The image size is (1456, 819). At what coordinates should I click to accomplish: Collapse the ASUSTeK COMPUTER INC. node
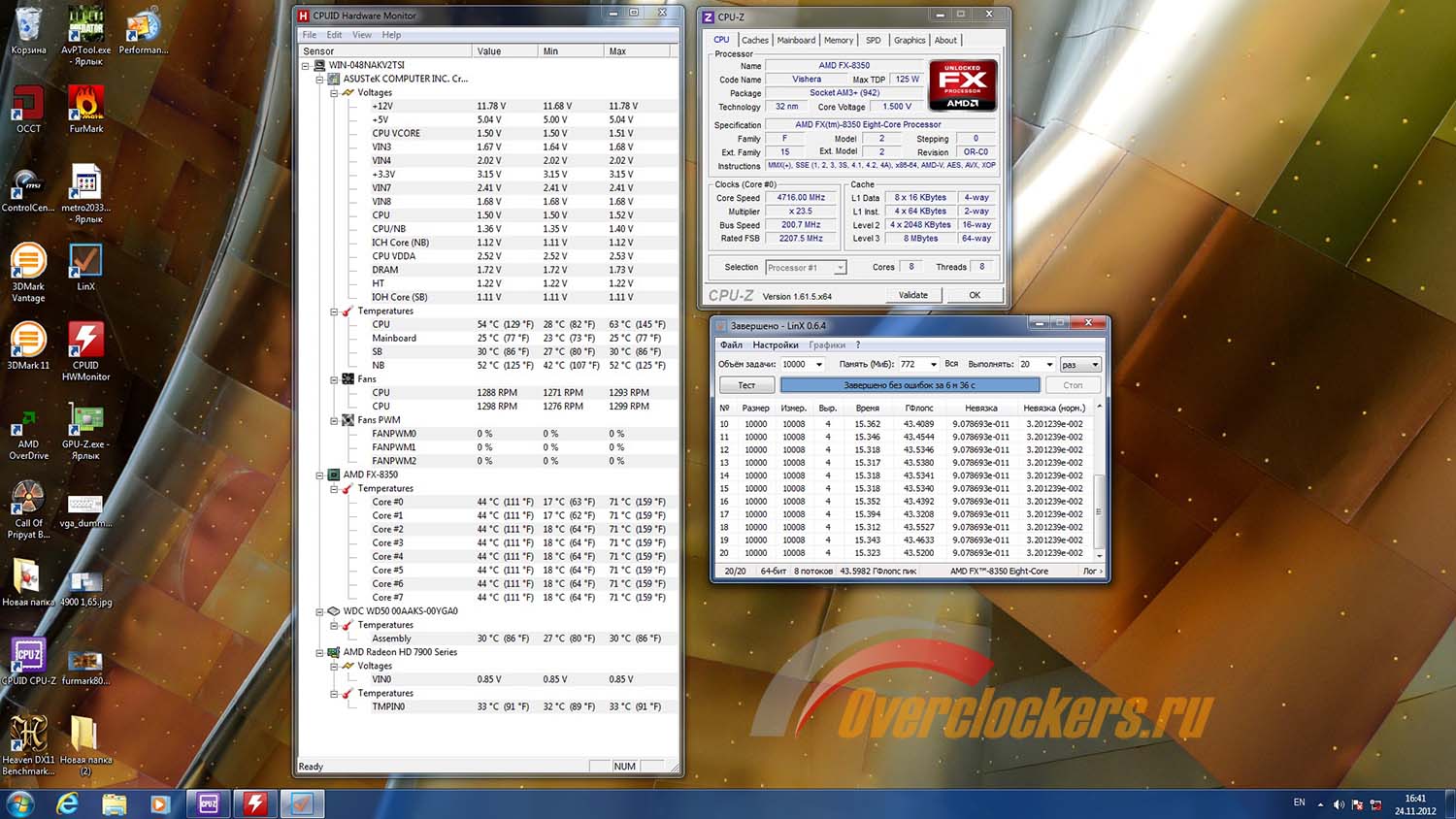(319, 80)
